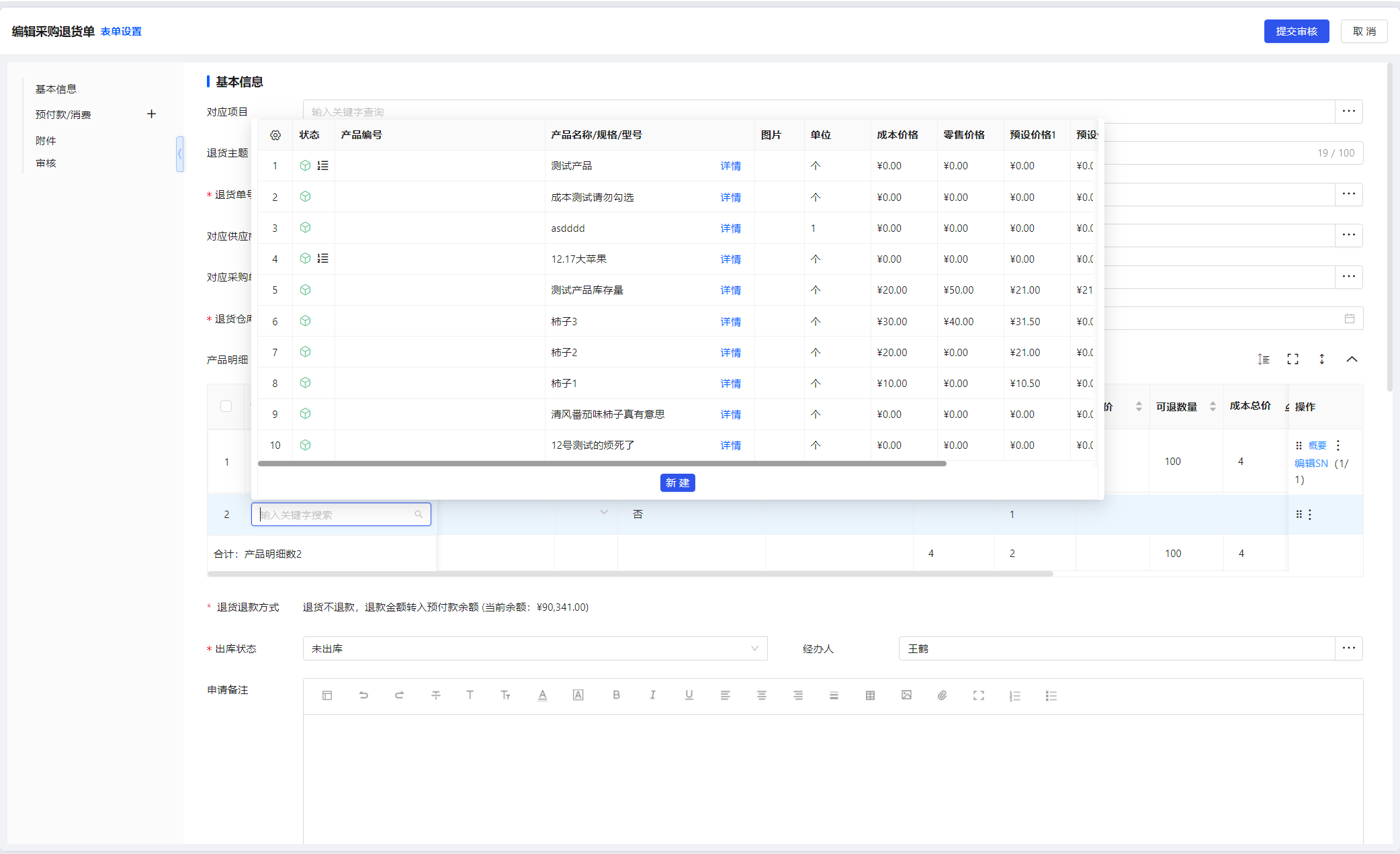Image resolution: width=1400 pixels, height=854 pixels.
Task: Click fullscreen icon above product detail table
Action: (1293, 359)
